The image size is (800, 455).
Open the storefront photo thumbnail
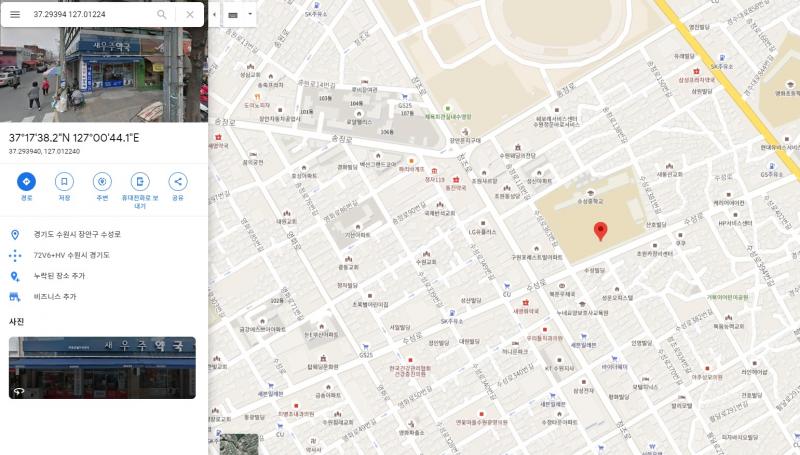click(x=102, y=367)
